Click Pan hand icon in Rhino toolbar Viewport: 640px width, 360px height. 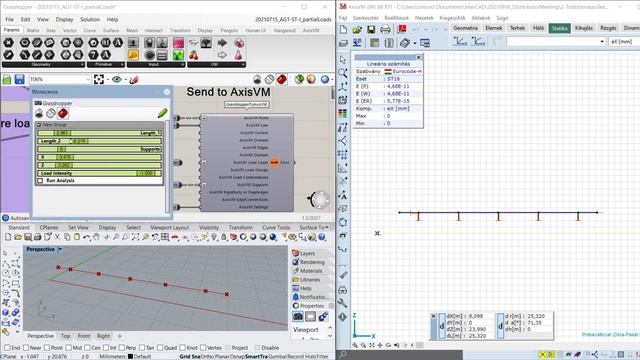(x=96, y=237)
